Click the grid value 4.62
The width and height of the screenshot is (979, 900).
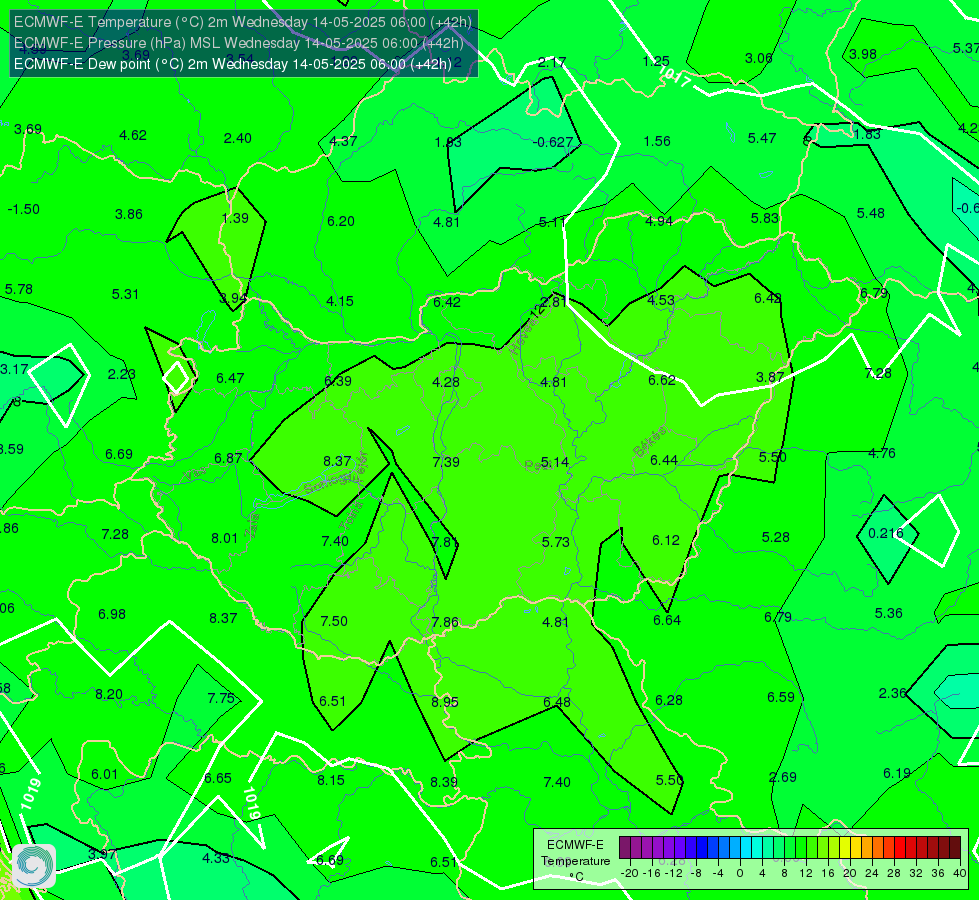(x=133, y=136)
